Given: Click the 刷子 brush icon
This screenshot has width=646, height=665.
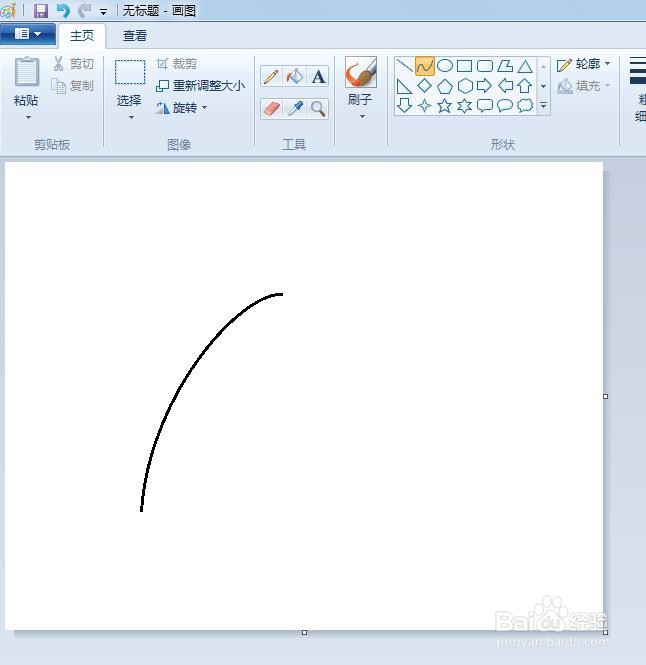Looking at the screenshot, I should coord(361,72).
